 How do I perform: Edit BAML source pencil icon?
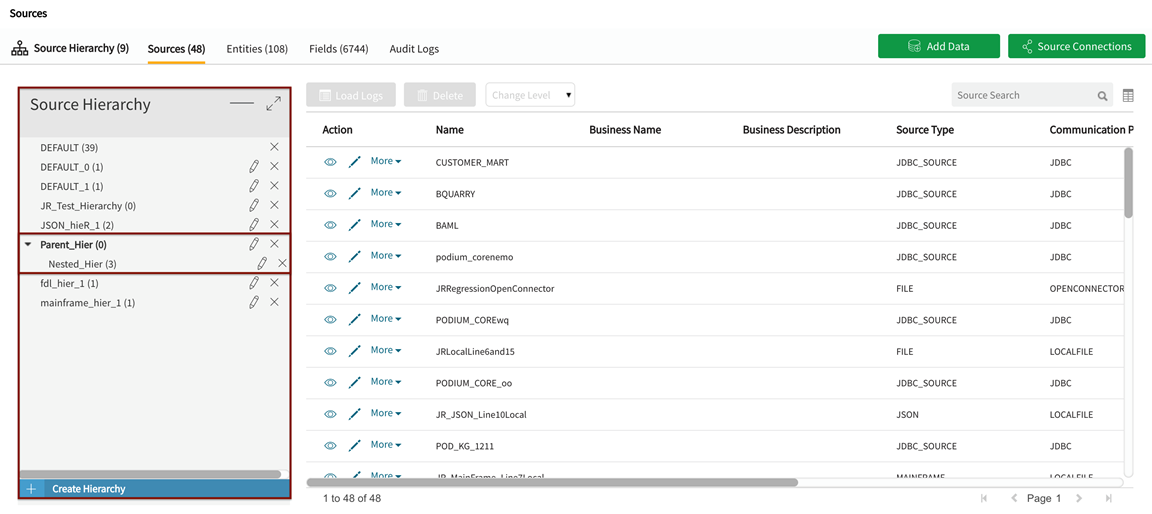[x=355, y=225]
